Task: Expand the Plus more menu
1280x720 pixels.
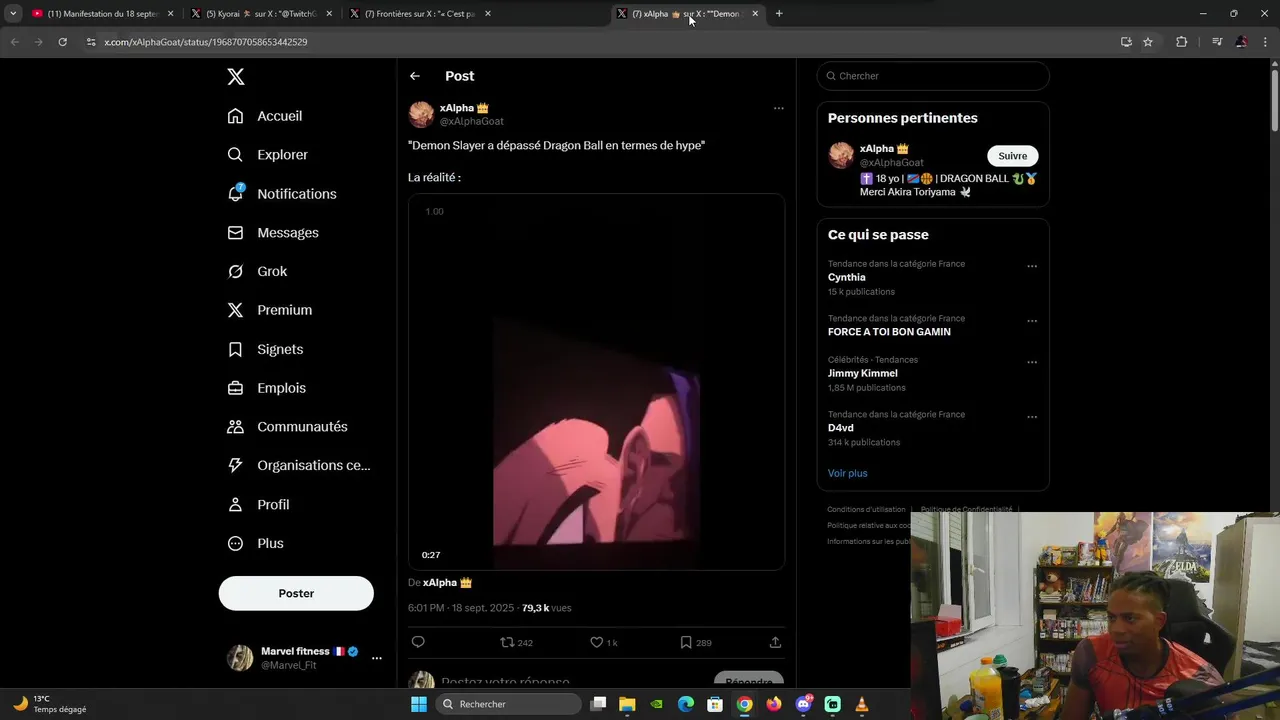Action: tap(255, 543)
